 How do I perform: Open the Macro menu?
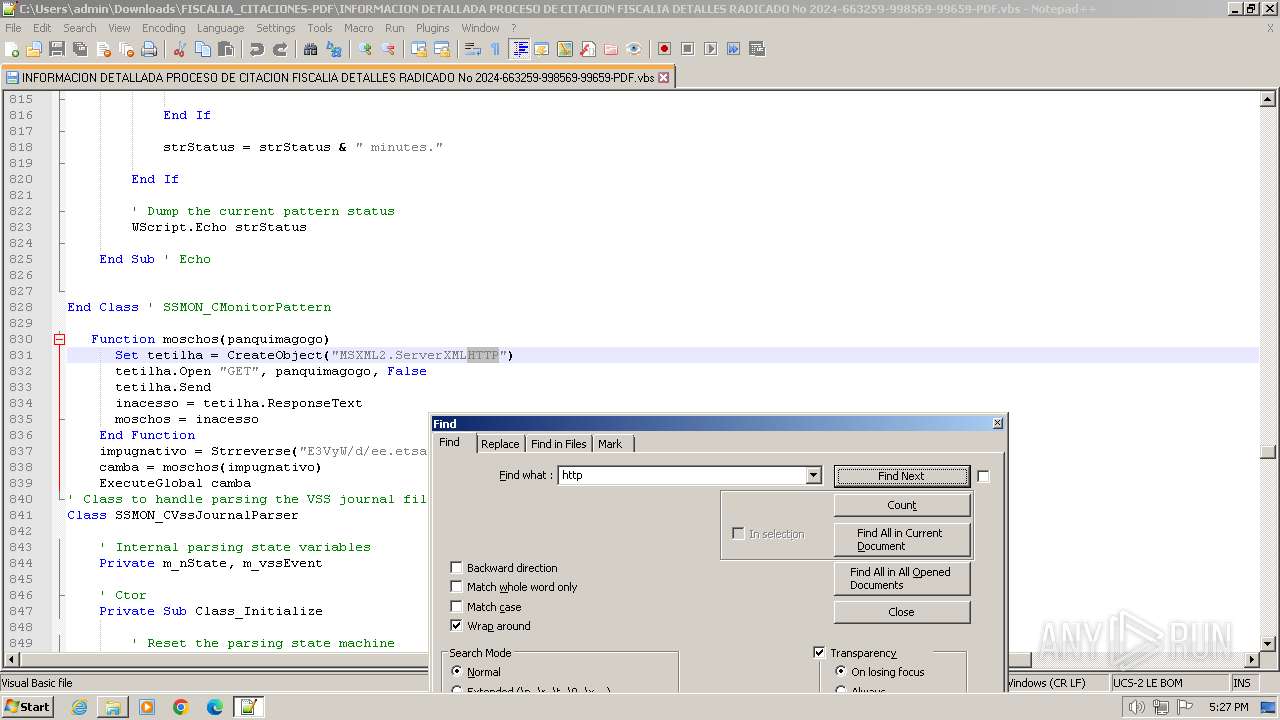[x=358, y=28]
